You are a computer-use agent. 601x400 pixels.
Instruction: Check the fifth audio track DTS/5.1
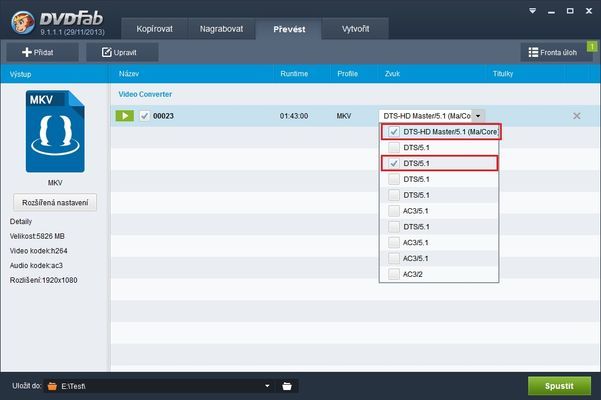point(394,195)
